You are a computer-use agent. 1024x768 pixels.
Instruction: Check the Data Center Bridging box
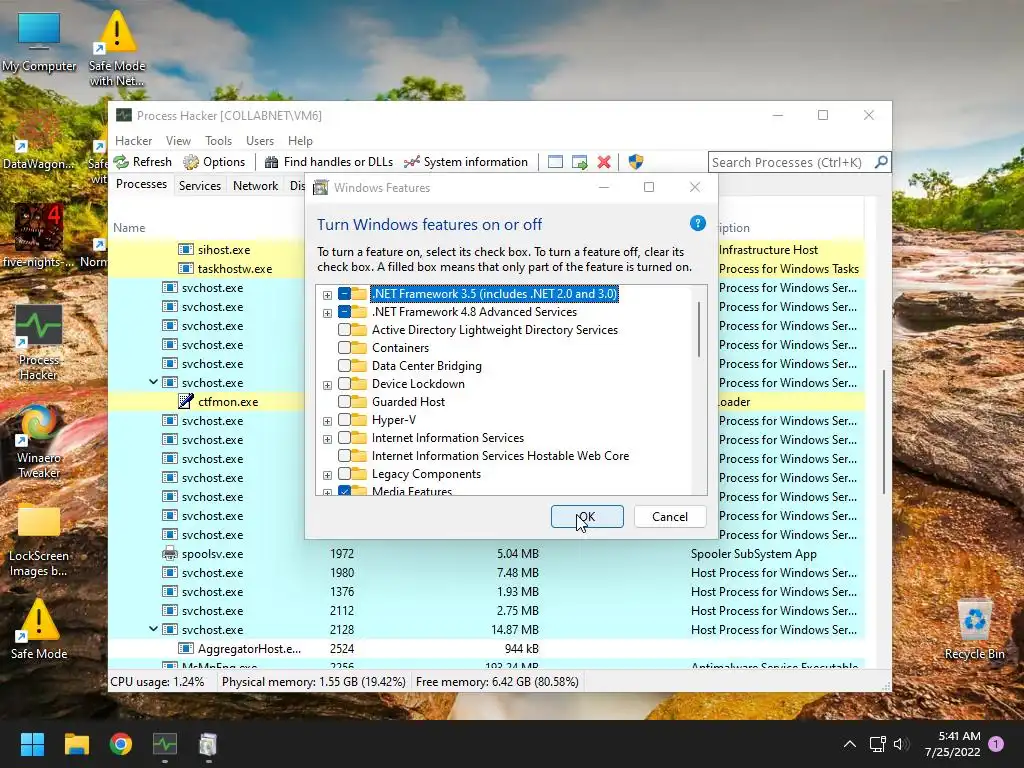coord(344,366)
